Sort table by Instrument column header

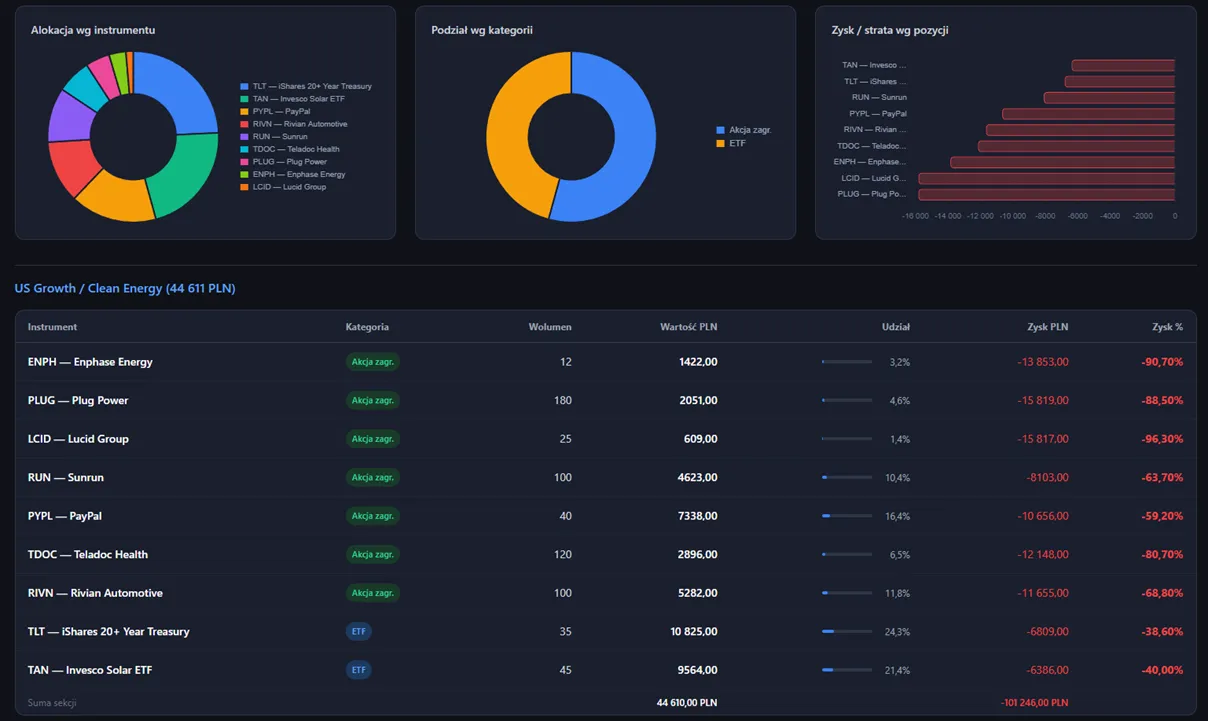pyautogui.click(x=52, y=327)
